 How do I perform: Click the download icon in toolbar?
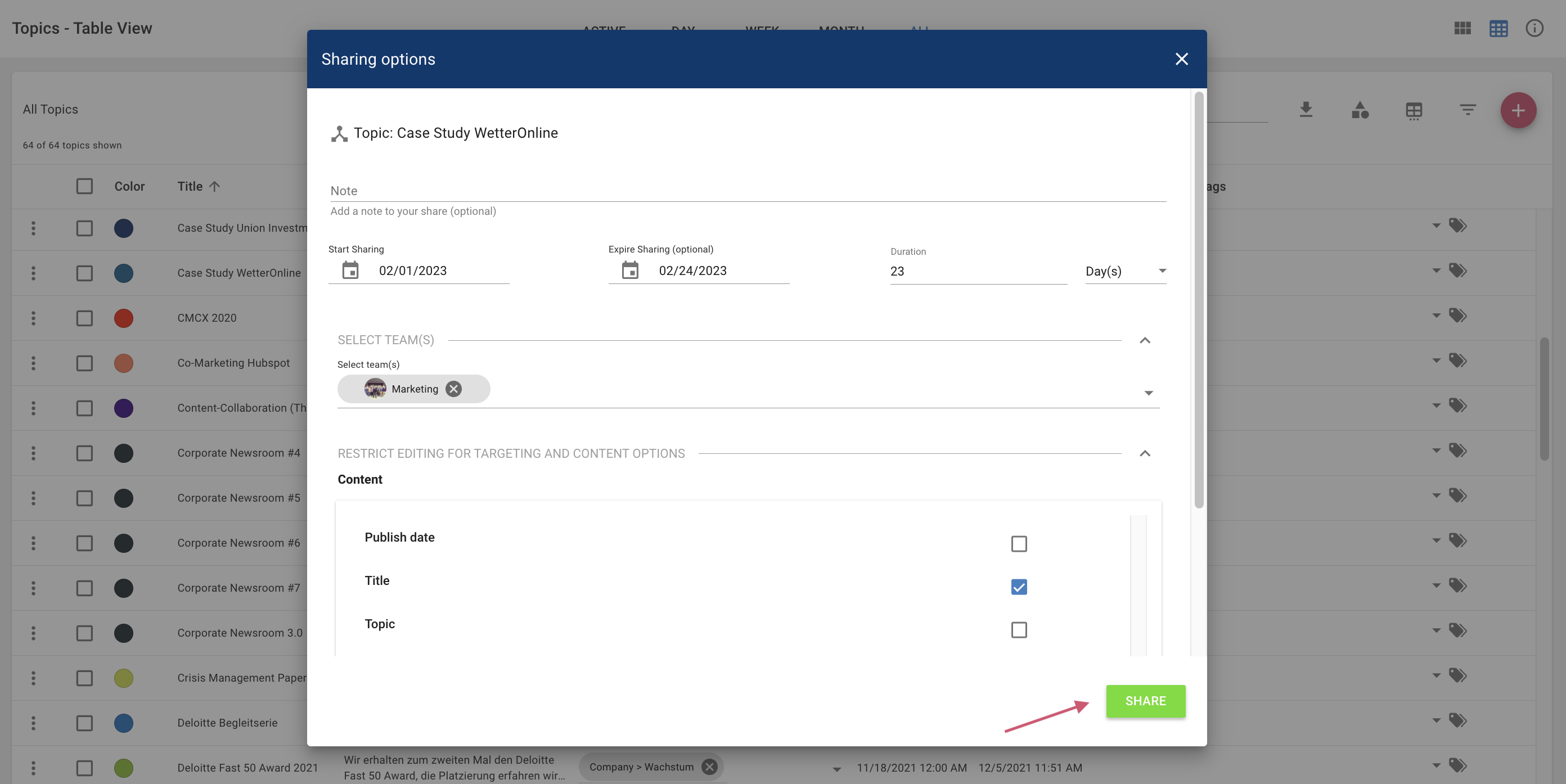(x=1306, y=110)
